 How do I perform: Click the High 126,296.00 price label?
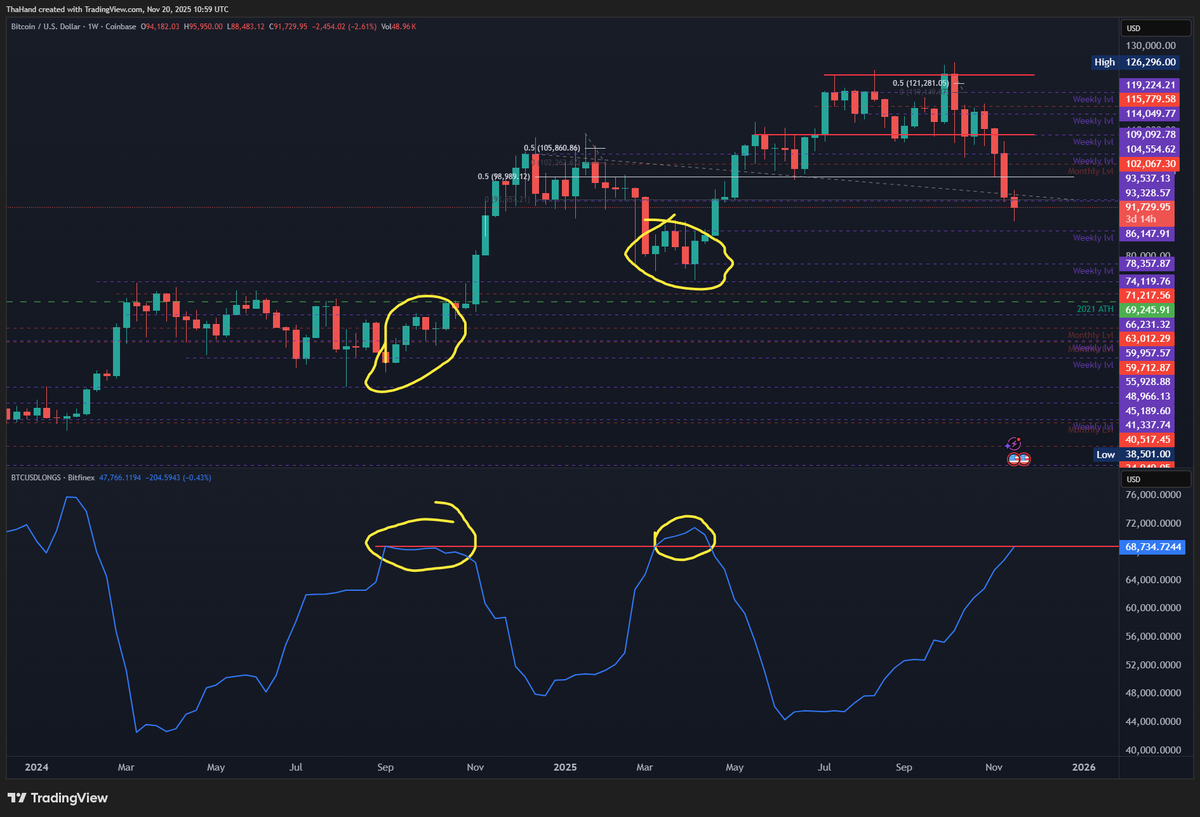point(1134,62)
